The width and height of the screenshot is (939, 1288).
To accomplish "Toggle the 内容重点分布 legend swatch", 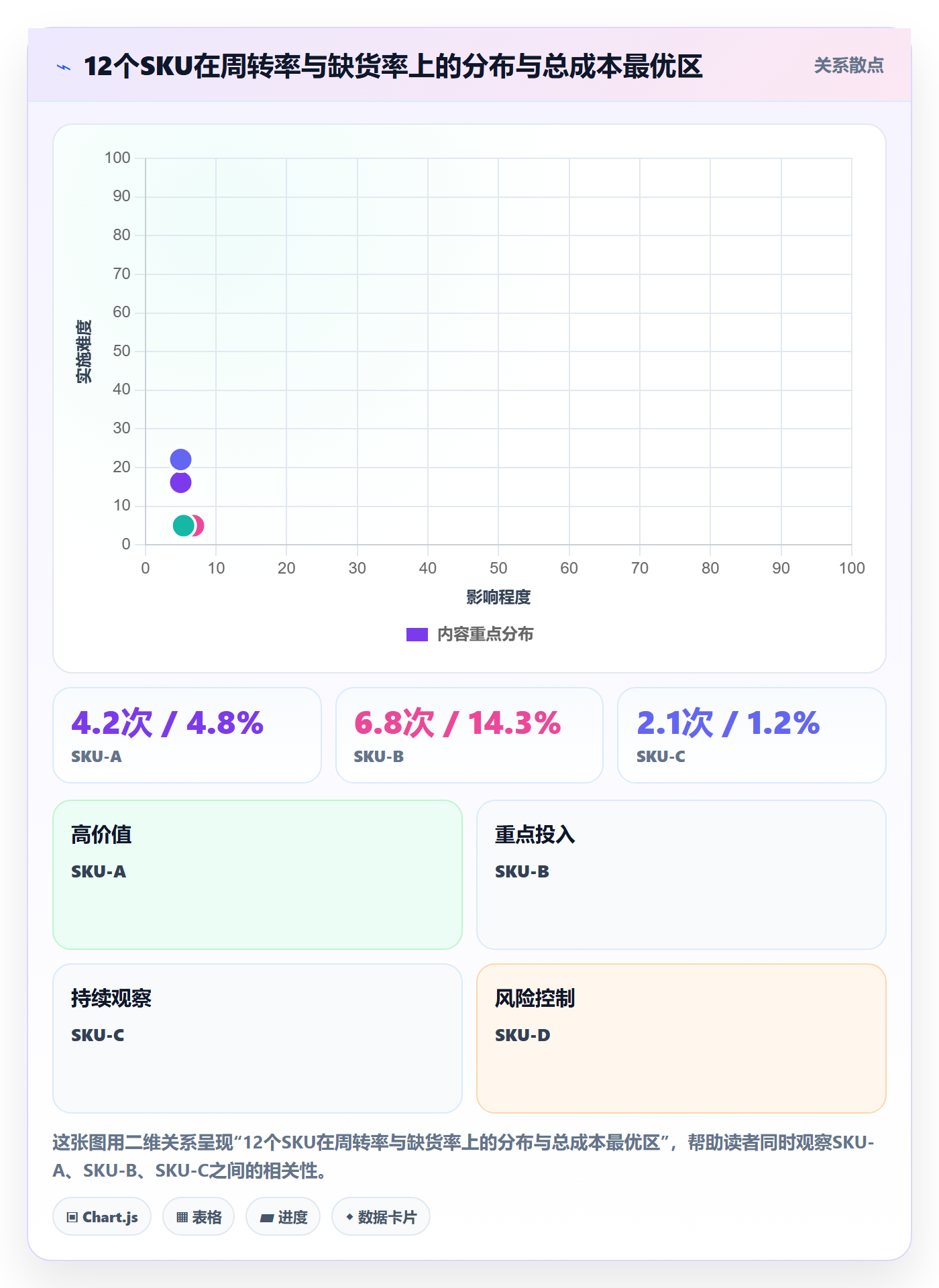I will point(417,635).
